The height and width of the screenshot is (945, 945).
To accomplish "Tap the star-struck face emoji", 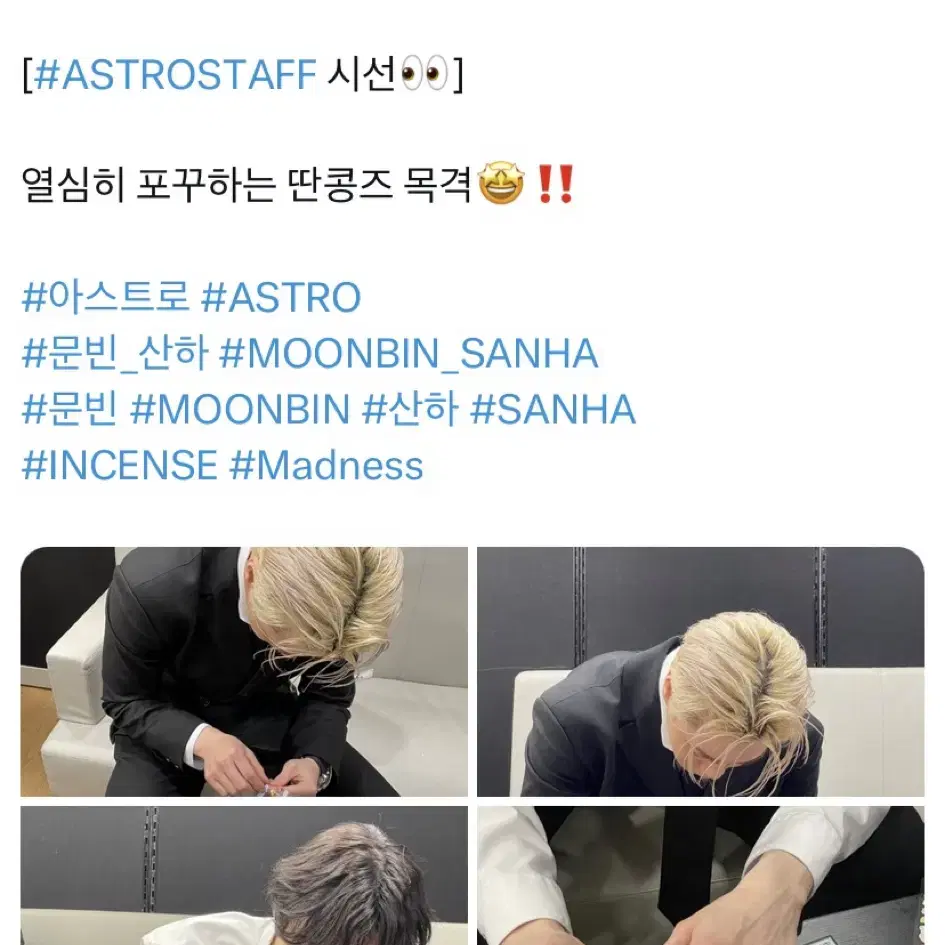I will pyautogui.click(x=501, y=184).
